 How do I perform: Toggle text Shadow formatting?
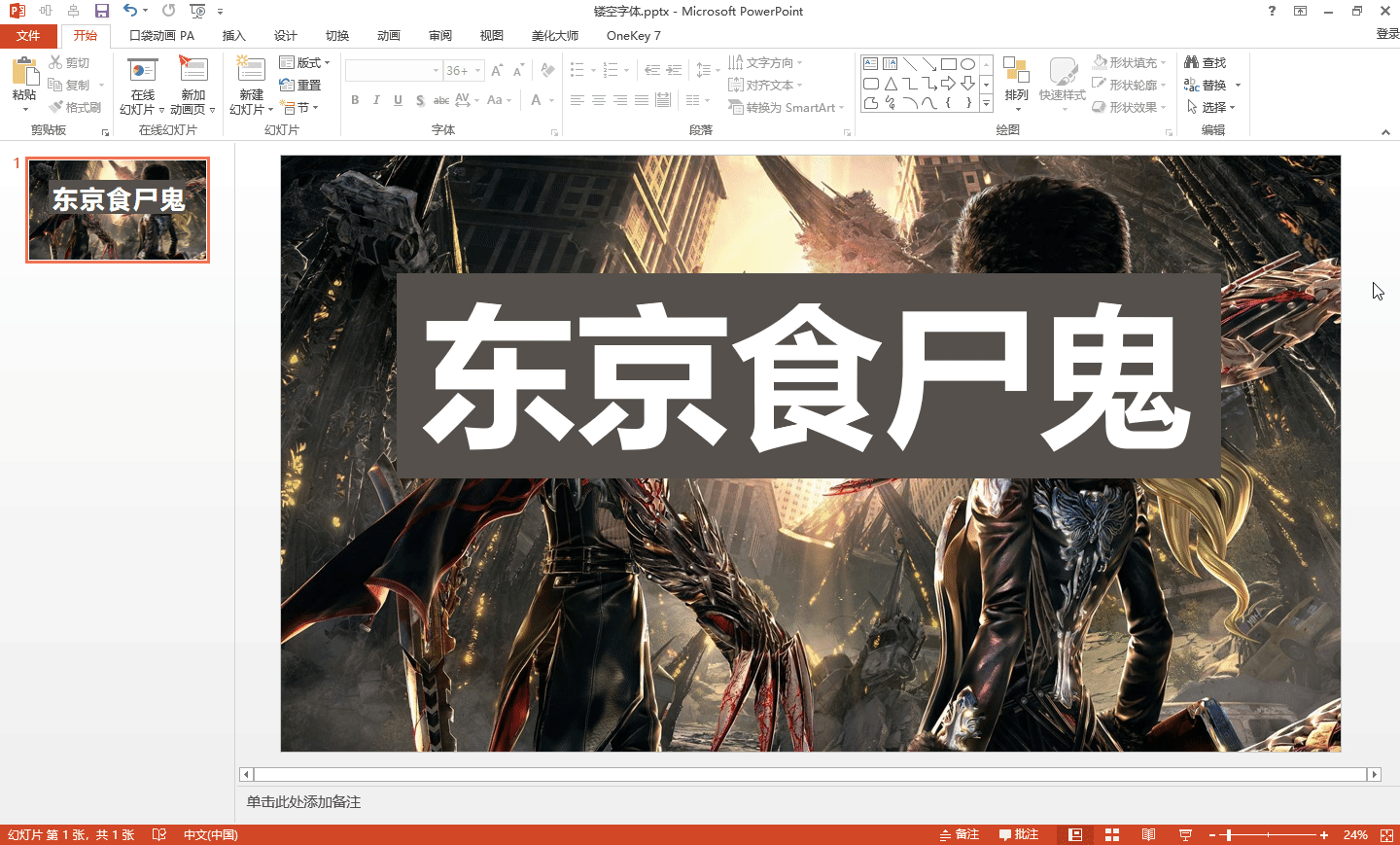(x=419, y=100)
